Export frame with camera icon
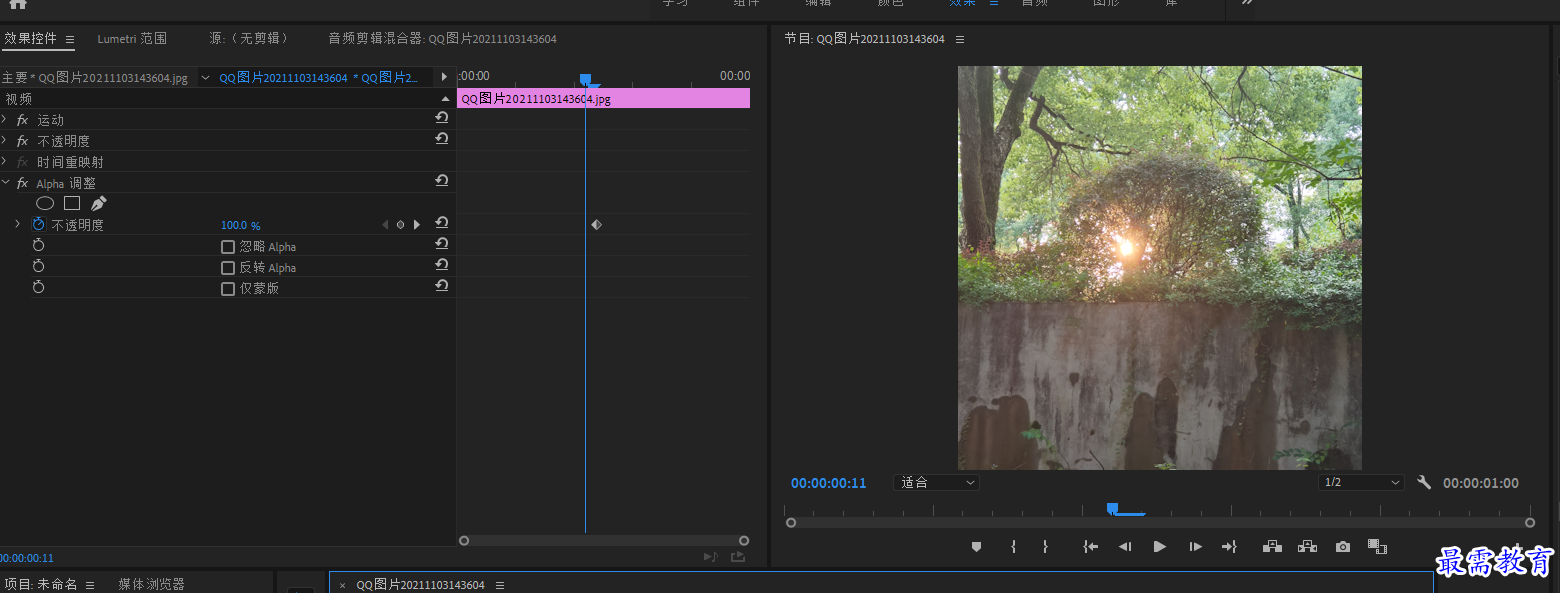 click(1343, 547)
